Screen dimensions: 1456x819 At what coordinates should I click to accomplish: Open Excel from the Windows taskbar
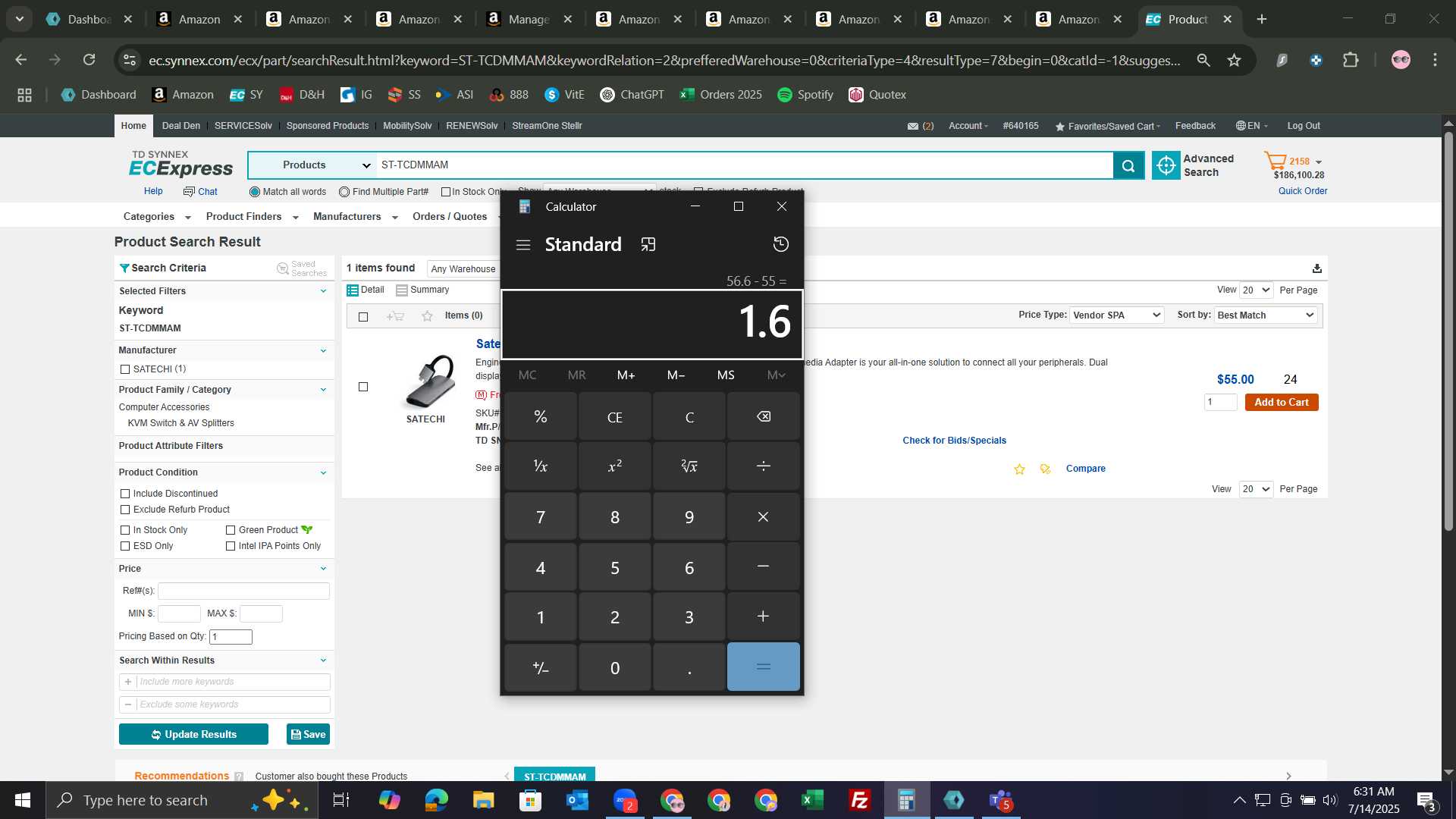(812, 800)
